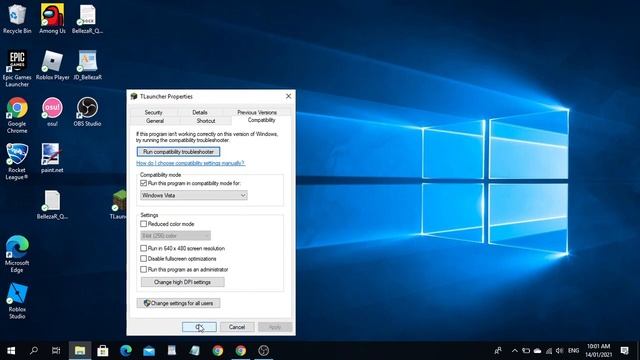Switch to the Shortcut tab
This screenshot has width=640, height=360.
[x=206, y=121]
